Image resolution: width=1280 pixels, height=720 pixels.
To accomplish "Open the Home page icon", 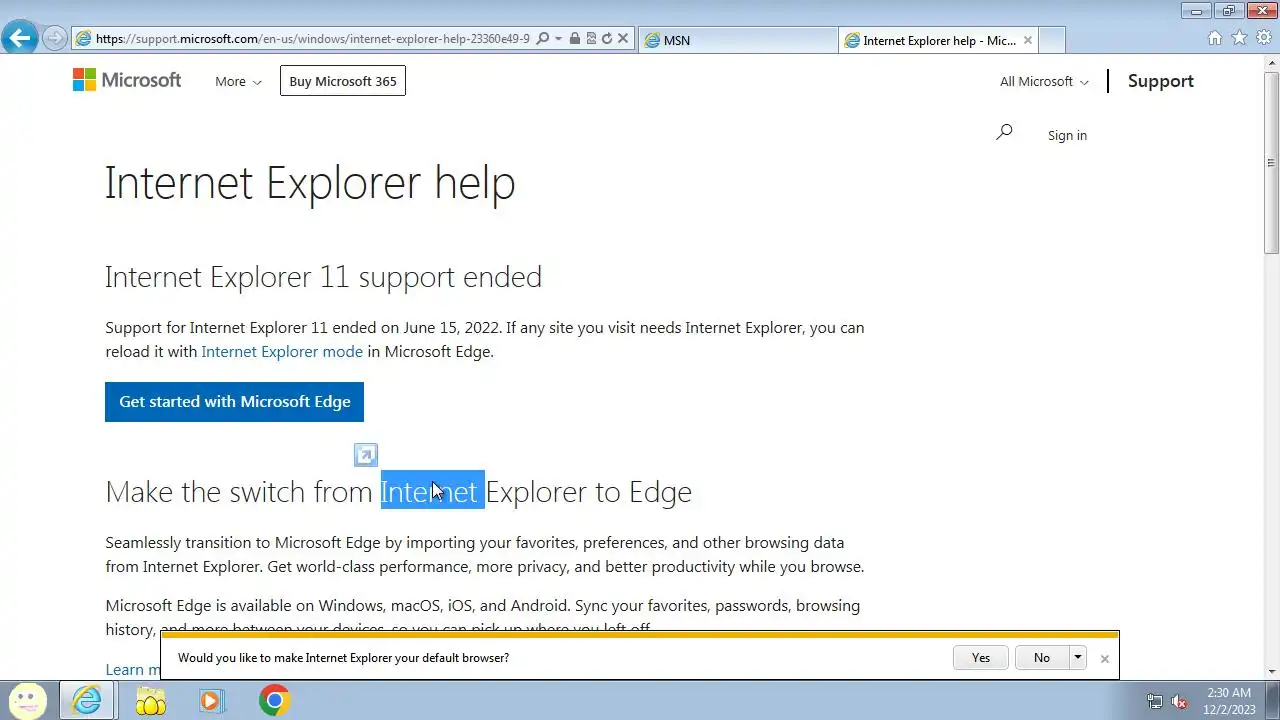I will click(1215, 38).
